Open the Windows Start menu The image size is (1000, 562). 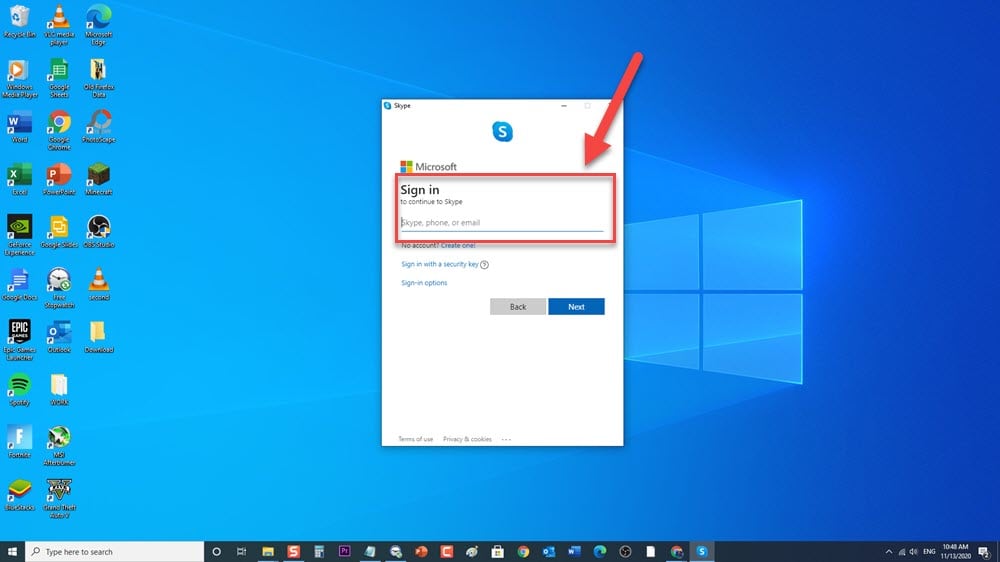(x=12, y=552)
